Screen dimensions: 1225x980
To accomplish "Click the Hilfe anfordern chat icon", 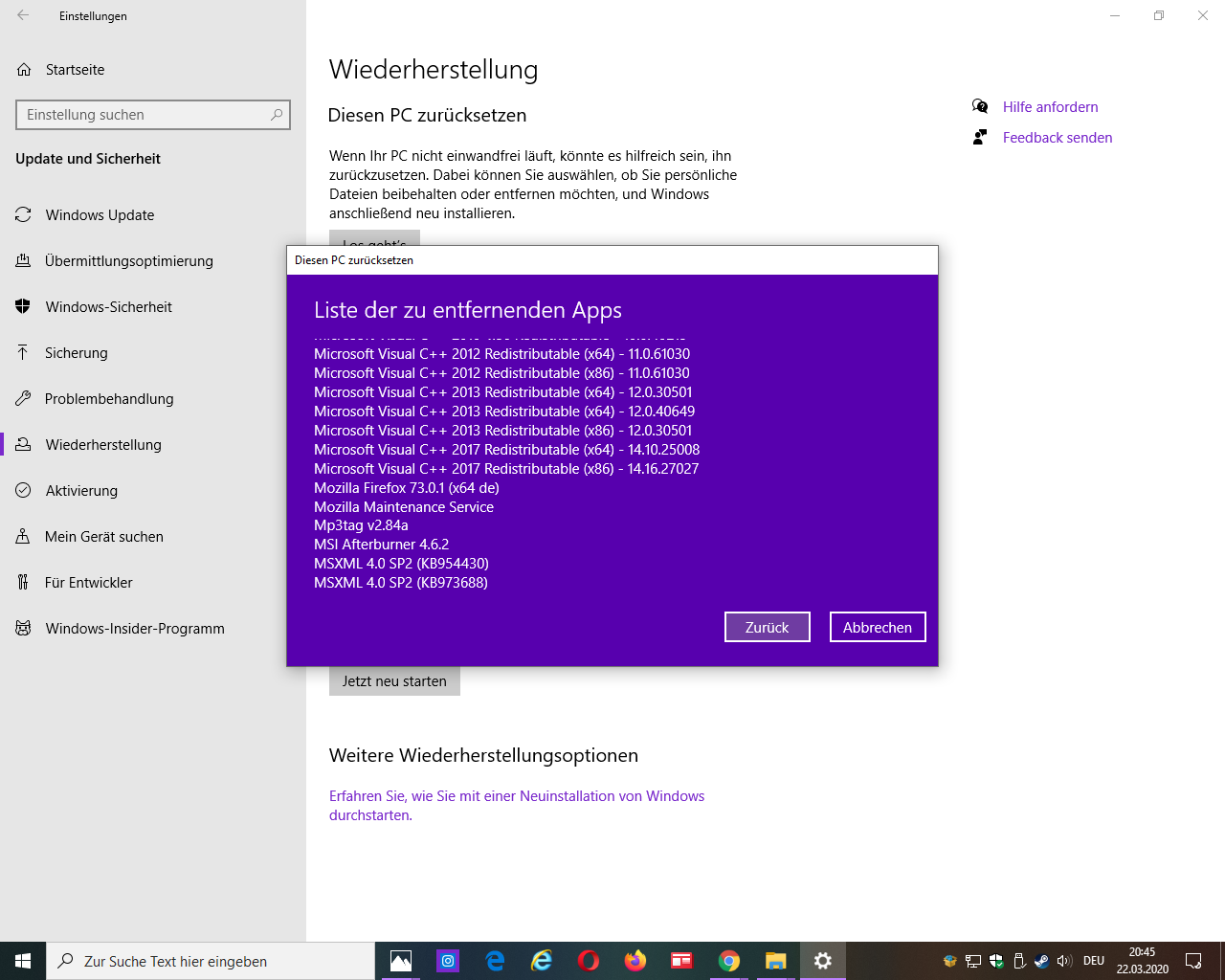I will (980, 106).
